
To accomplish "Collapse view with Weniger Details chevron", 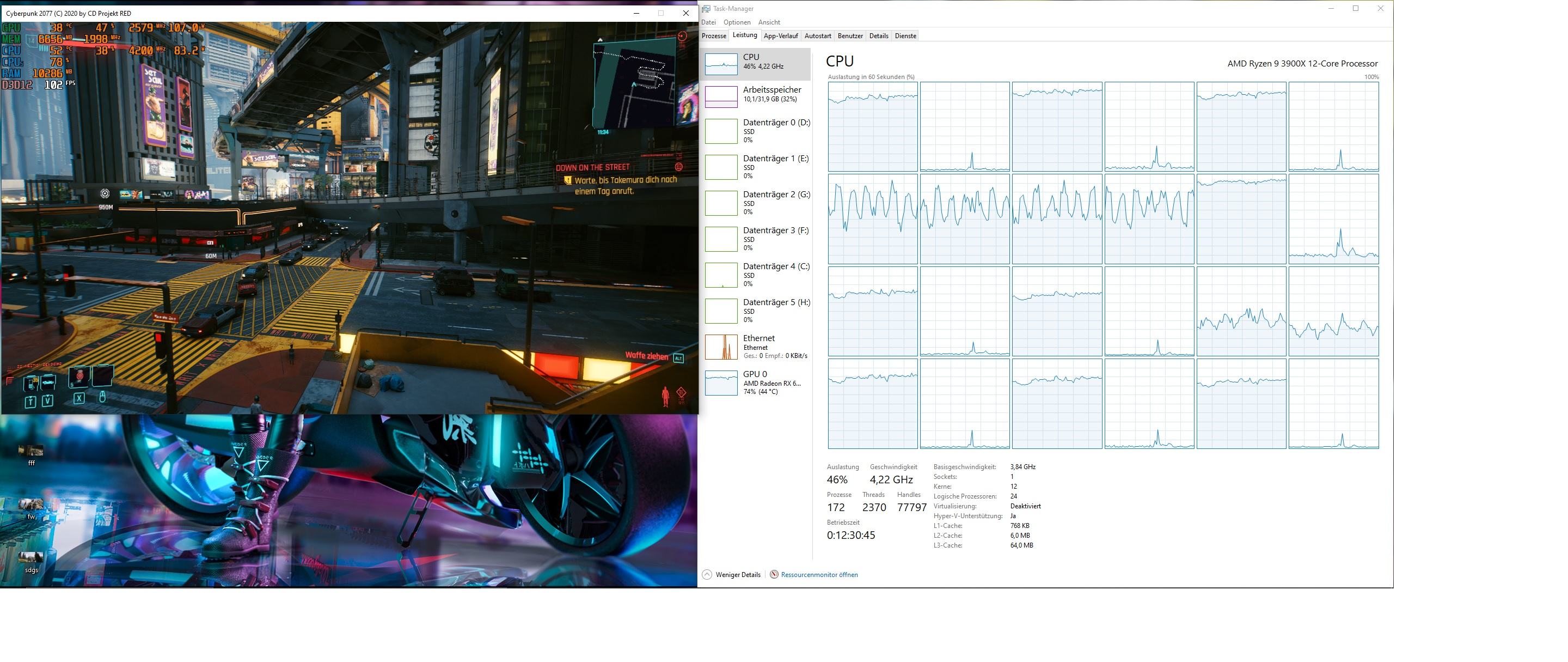I will coord(707,574).
